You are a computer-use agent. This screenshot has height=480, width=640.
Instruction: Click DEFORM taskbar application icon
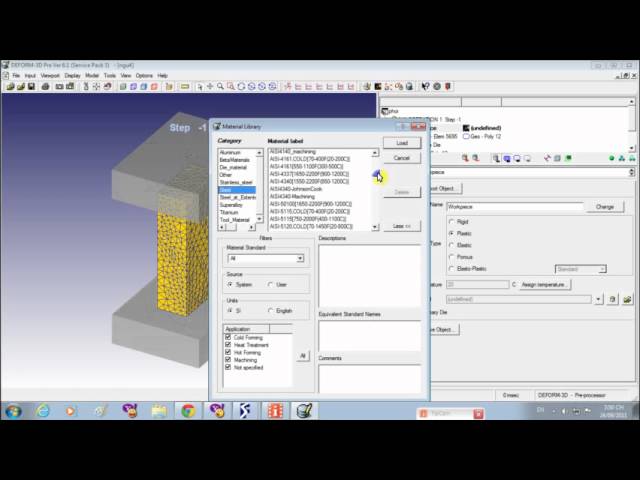(304, 411)
